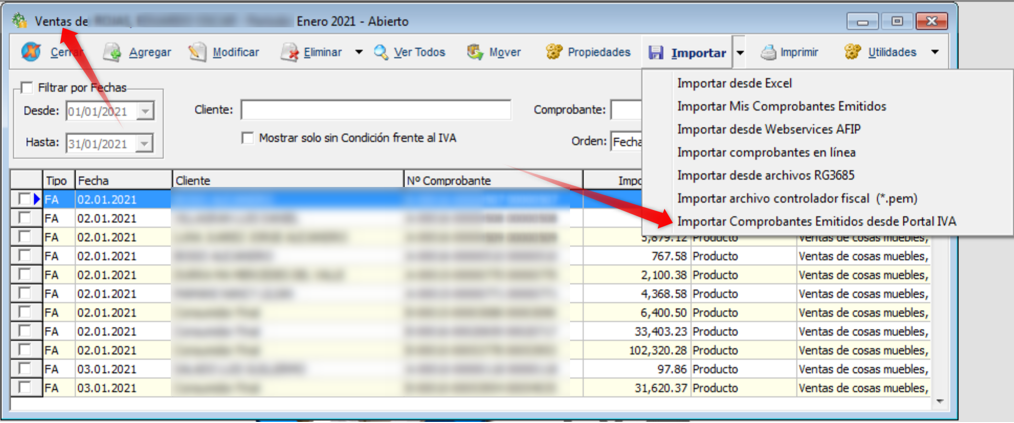Open Ver Todos magnifier icon

(x=382, y=52)
